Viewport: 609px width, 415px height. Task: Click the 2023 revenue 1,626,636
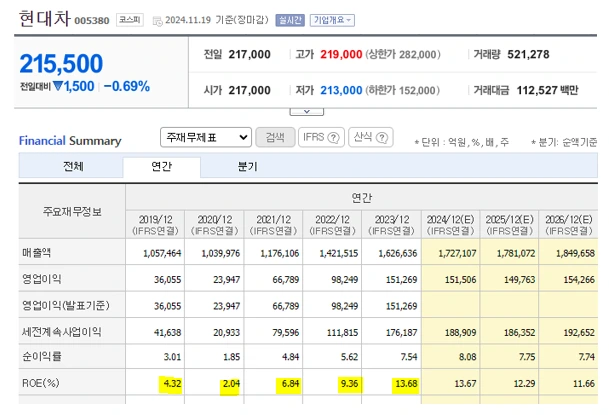tap(398, 254)
